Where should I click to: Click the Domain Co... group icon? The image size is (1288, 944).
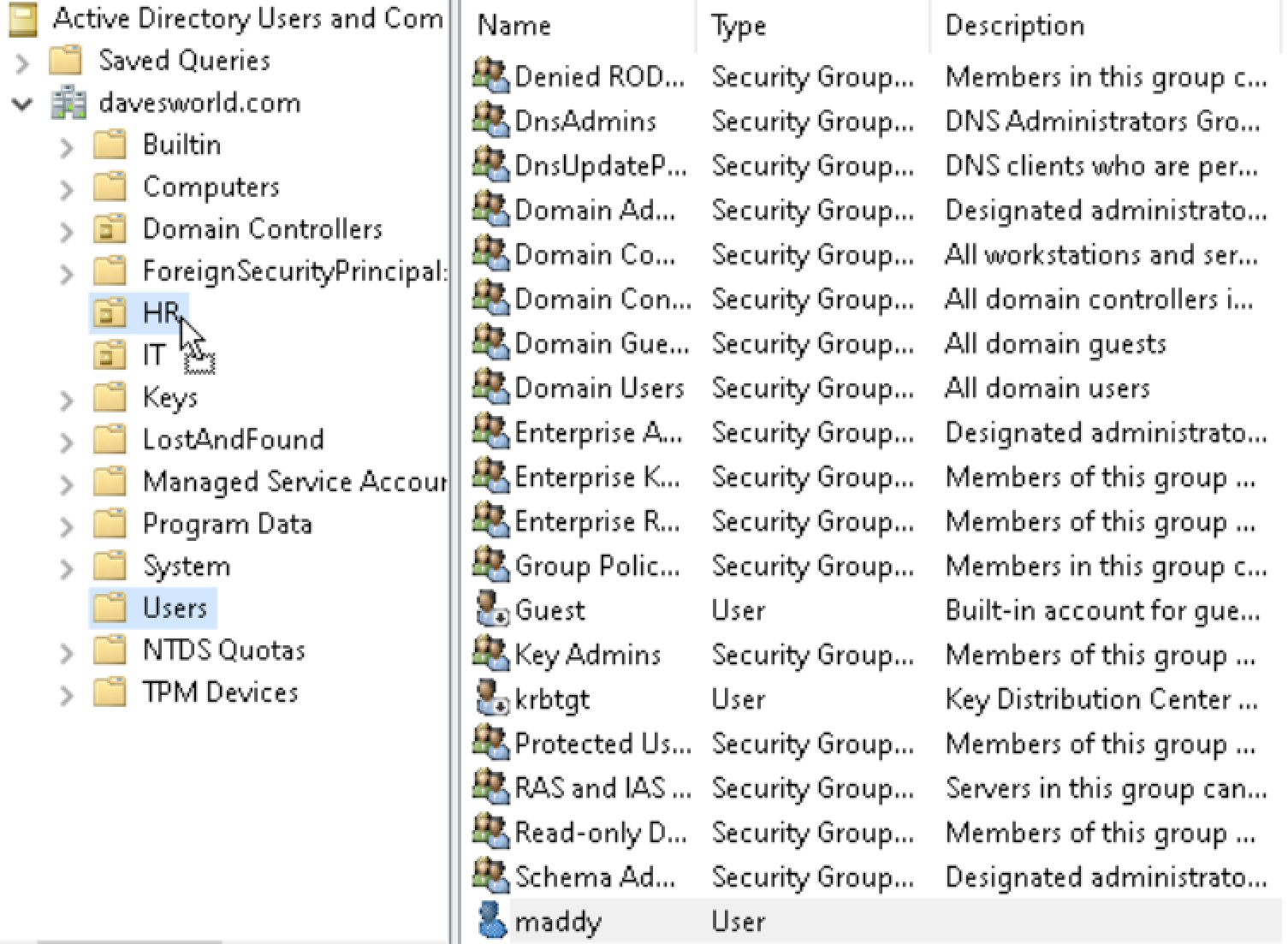coord(491,253)
